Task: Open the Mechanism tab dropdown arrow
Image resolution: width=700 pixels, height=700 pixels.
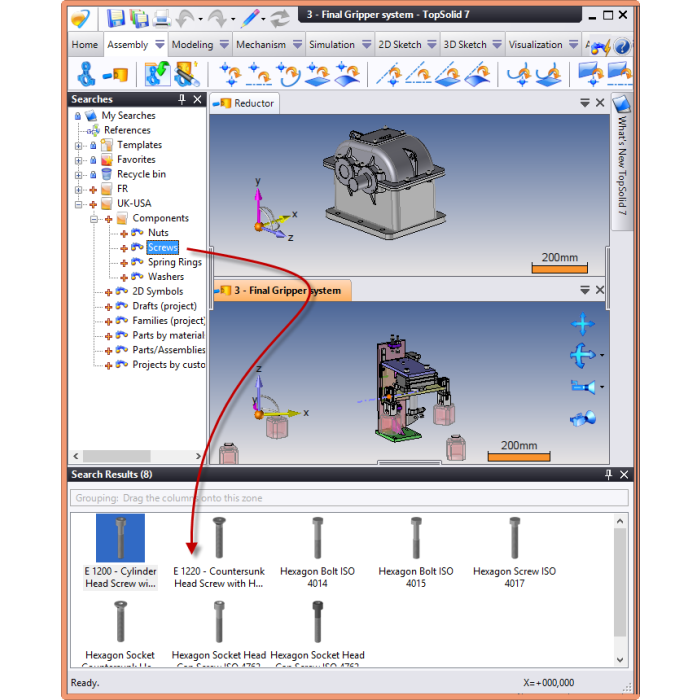Action: (x=297, y=44)
